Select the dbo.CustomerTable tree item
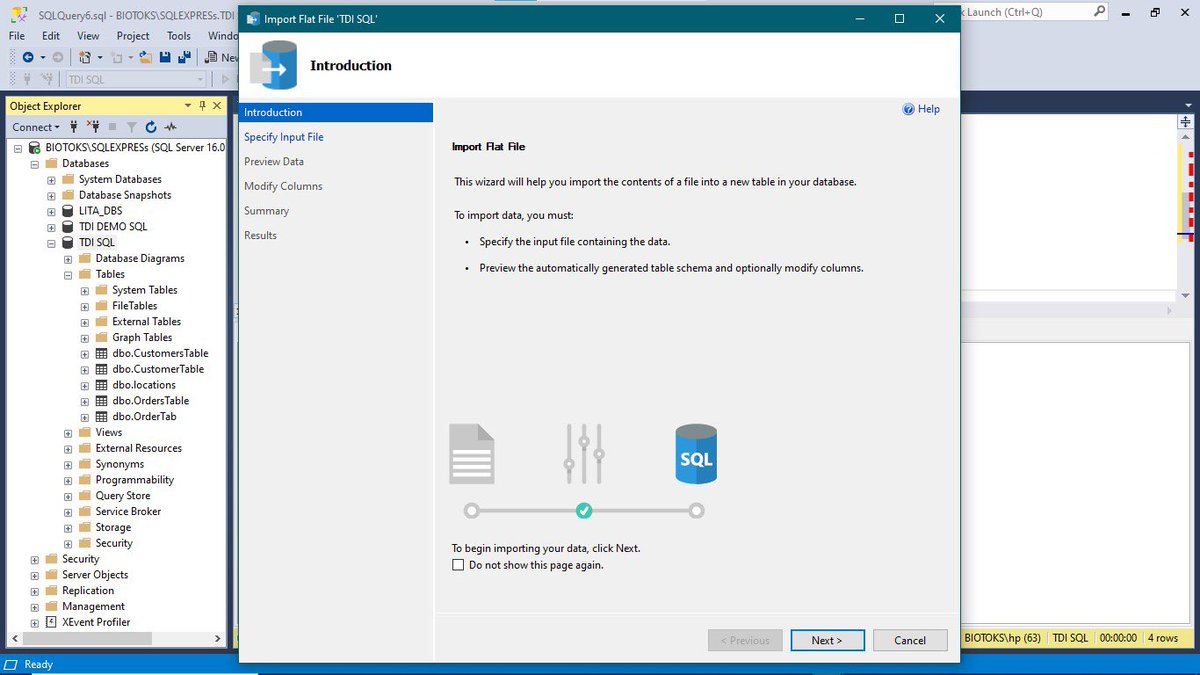The height and width of the screenshot is (675, 1200). tap(158, 369)
